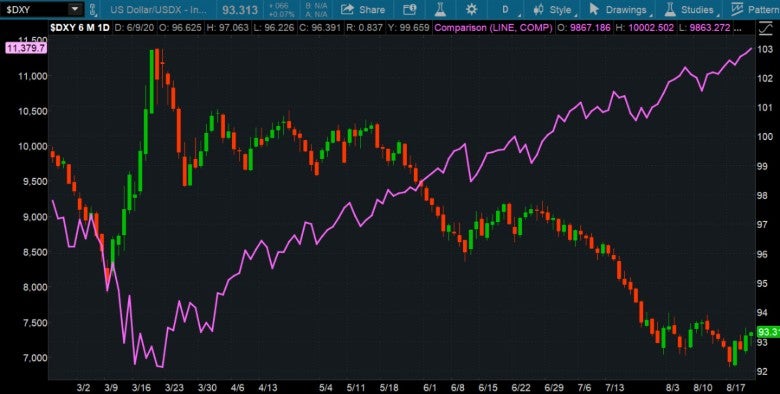Click the 103 level on right price axis
This screenshot has width=780, height=394.
pyautogui.click(x=764, y=49)
